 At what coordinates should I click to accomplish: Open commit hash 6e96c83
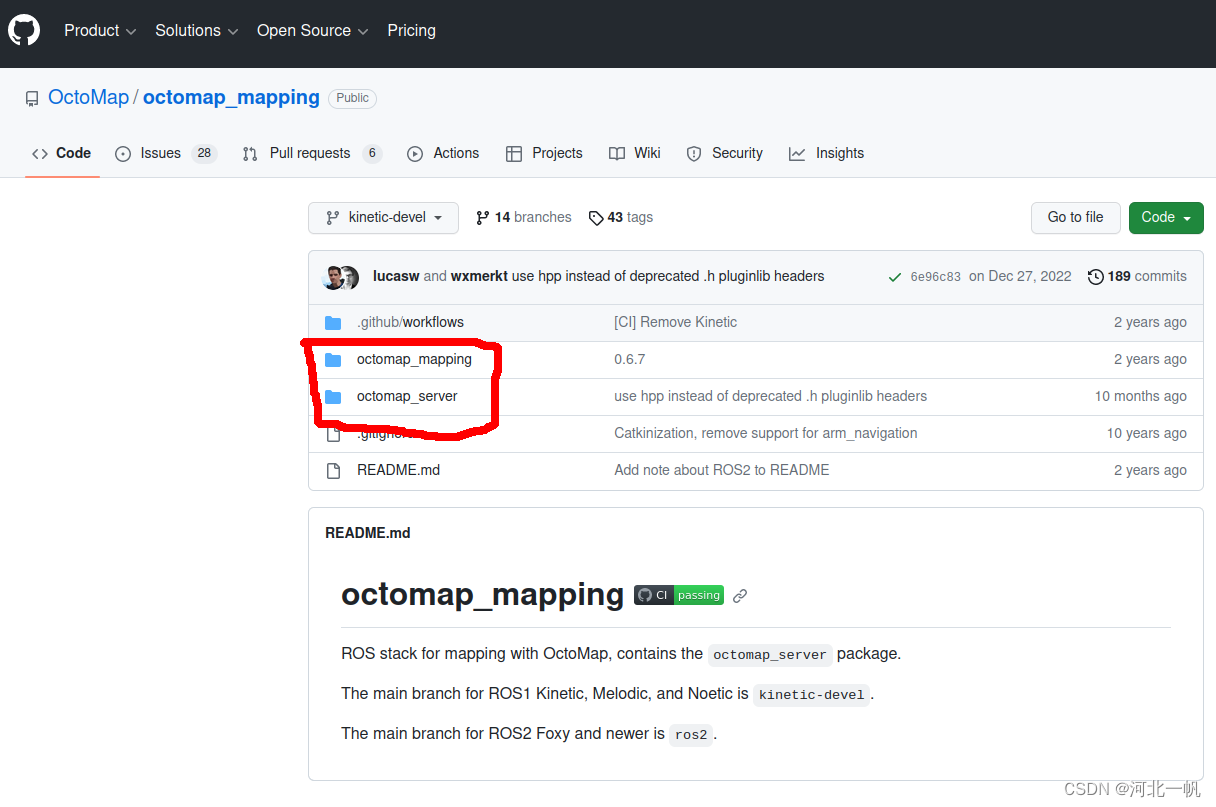(935, 277)
